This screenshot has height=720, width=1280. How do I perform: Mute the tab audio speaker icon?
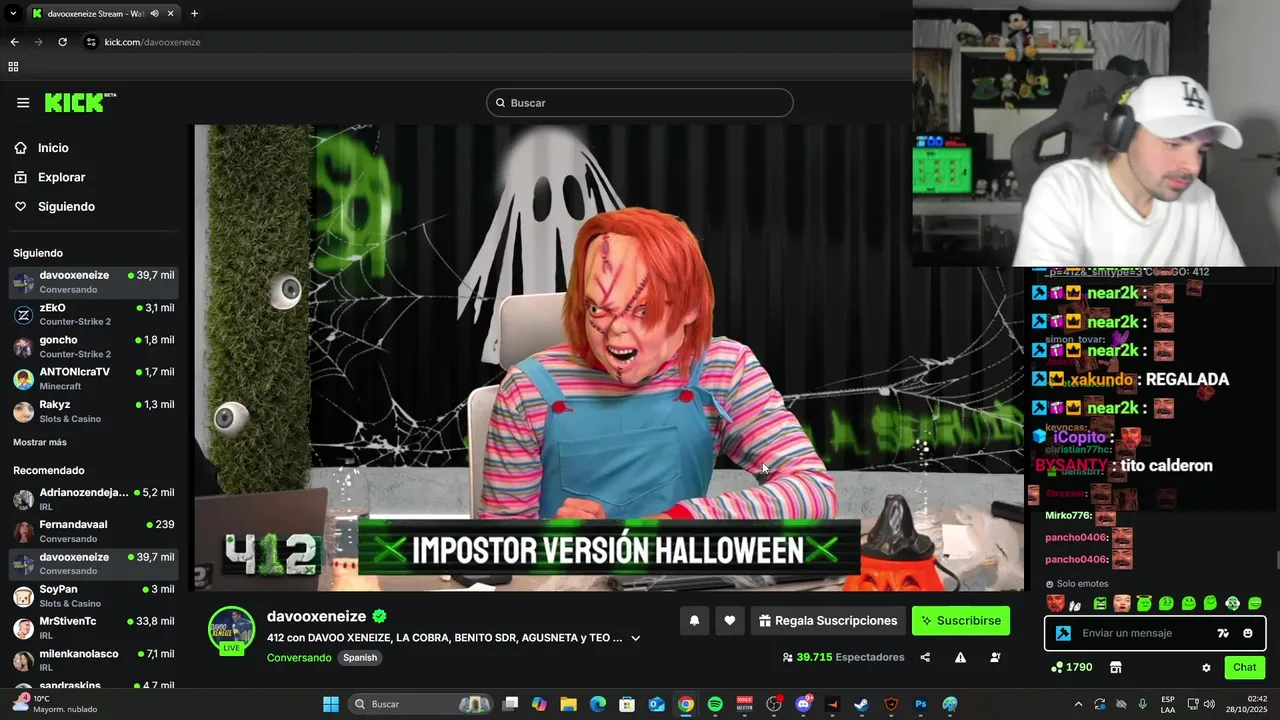click(x=154, y=14)
